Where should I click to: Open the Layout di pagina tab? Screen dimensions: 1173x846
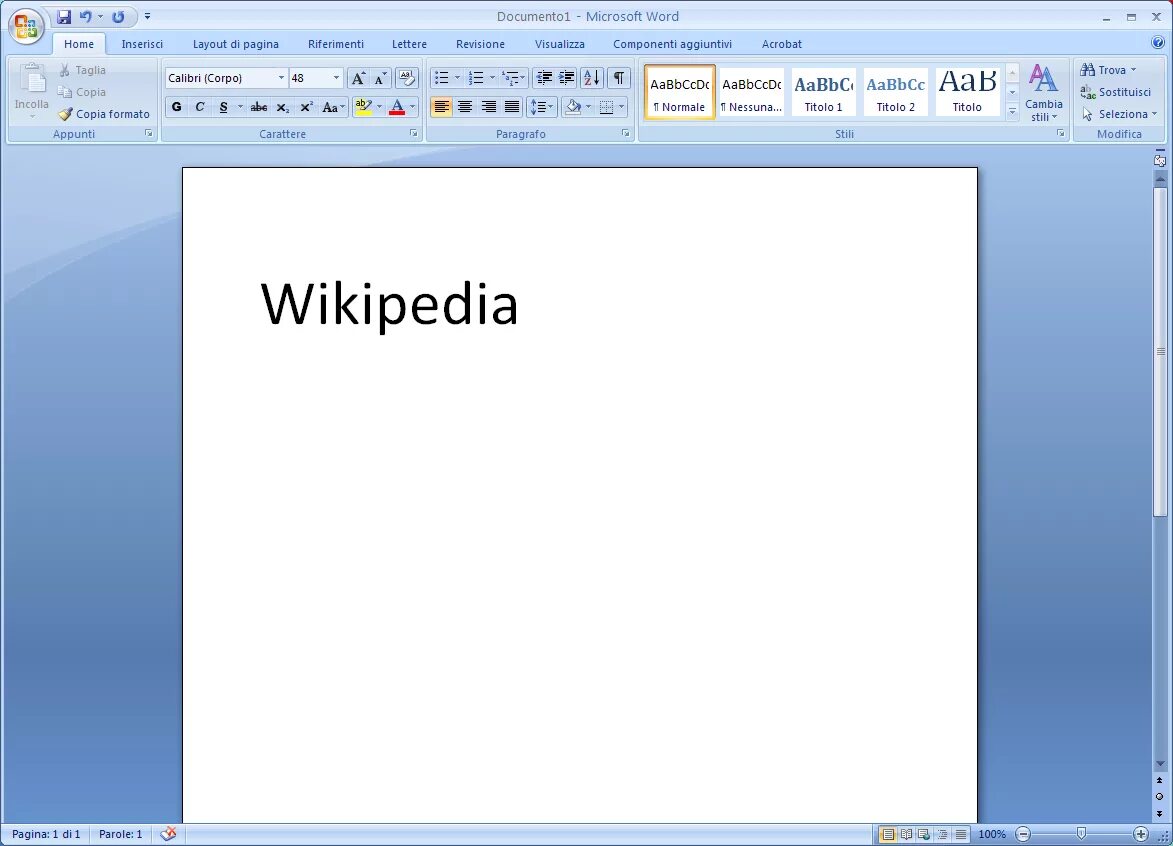(236, 44)
